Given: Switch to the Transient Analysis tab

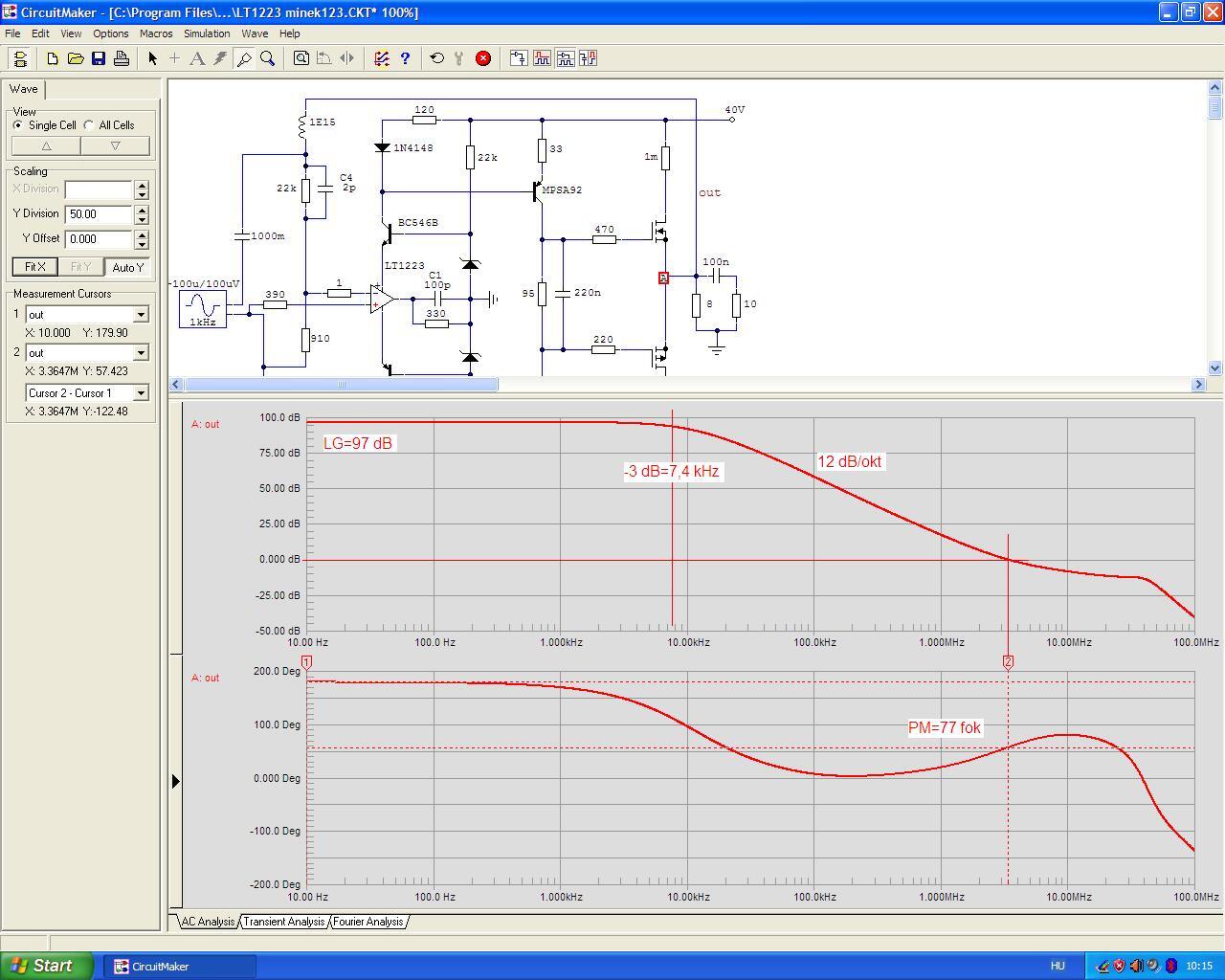Looking at the screenshot, I should pos(283,922).
